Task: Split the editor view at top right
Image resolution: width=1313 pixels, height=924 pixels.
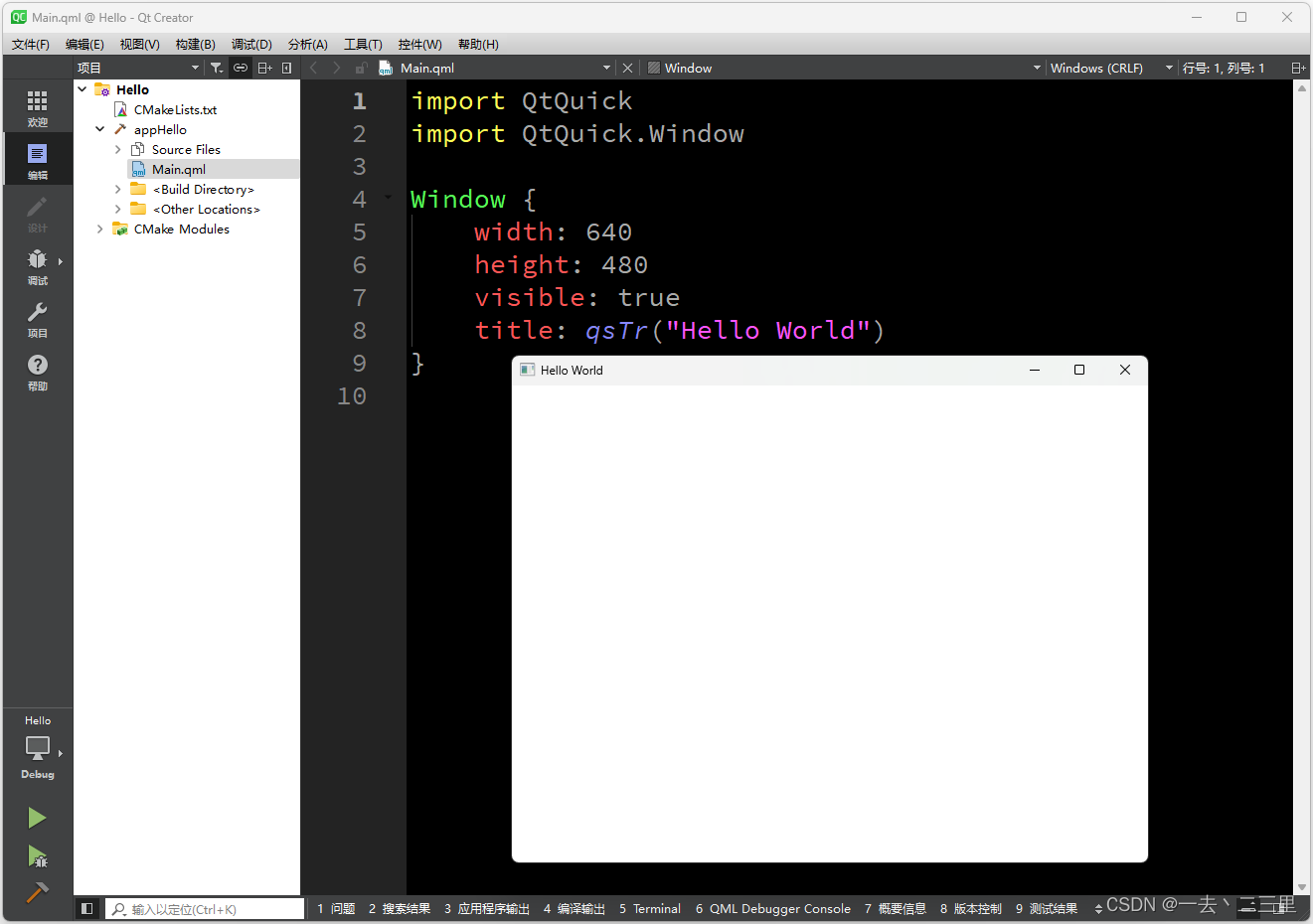Action: 1298,68
